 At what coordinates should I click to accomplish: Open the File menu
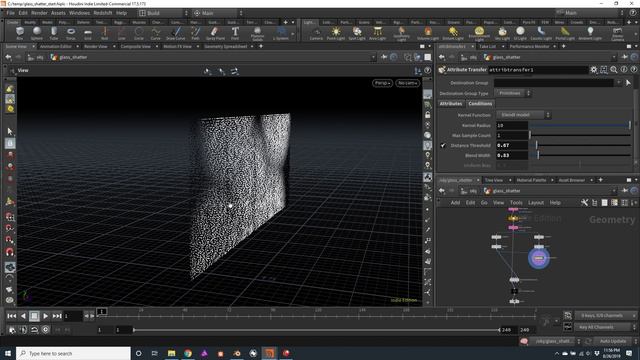(x=10, y=13)
